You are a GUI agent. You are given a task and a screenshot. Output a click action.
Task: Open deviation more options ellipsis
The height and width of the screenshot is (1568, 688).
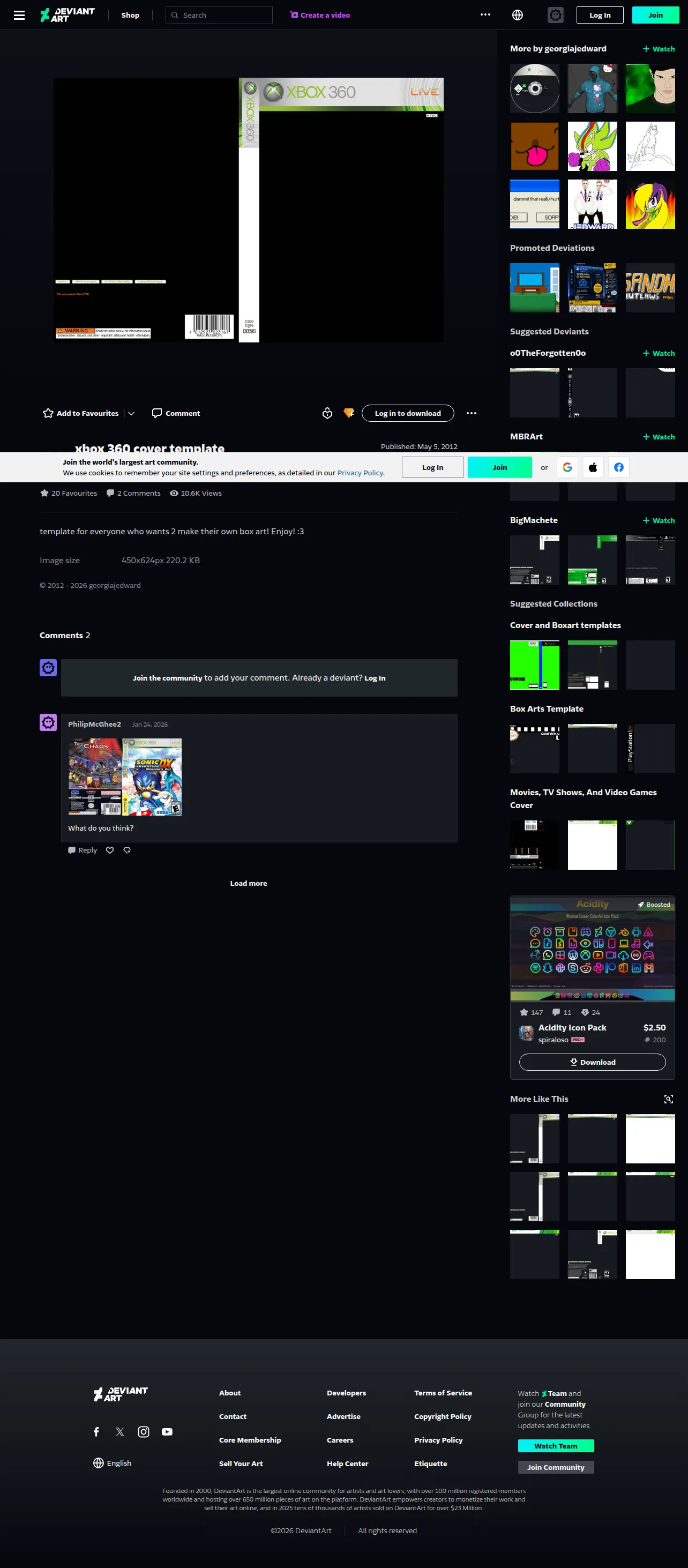(x=471, y=413)
